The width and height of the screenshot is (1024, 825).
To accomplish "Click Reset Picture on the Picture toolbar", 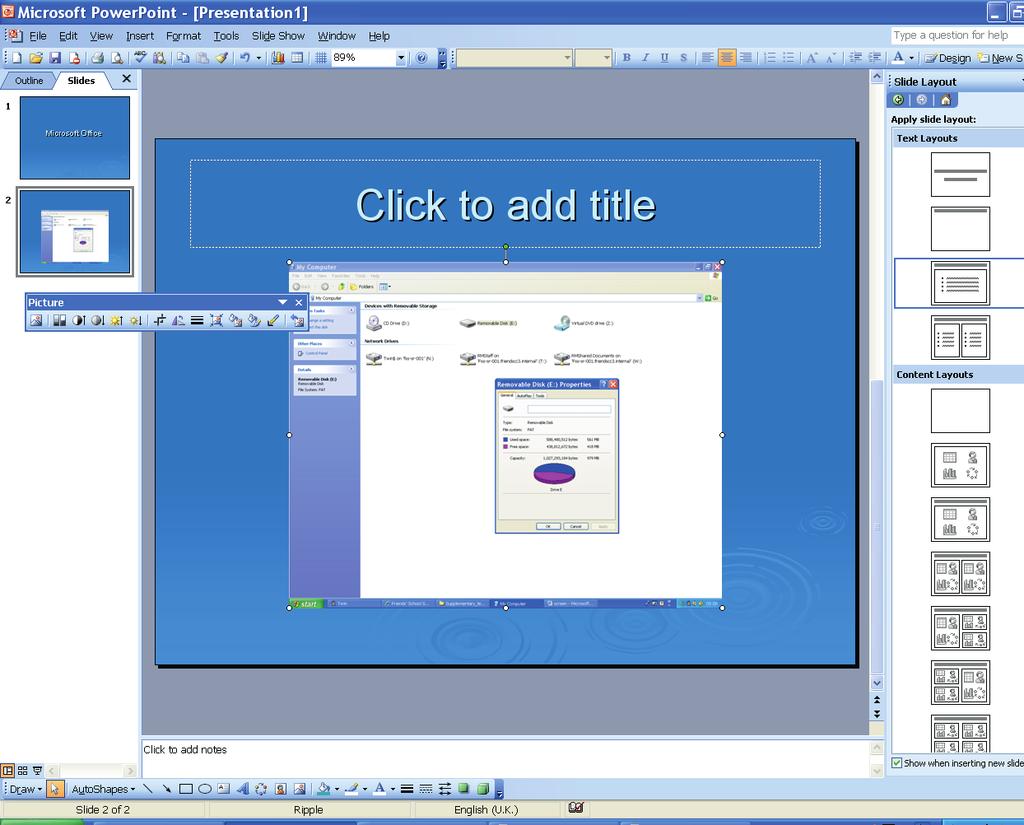I will pyautogui.click(x=297, y=320).
